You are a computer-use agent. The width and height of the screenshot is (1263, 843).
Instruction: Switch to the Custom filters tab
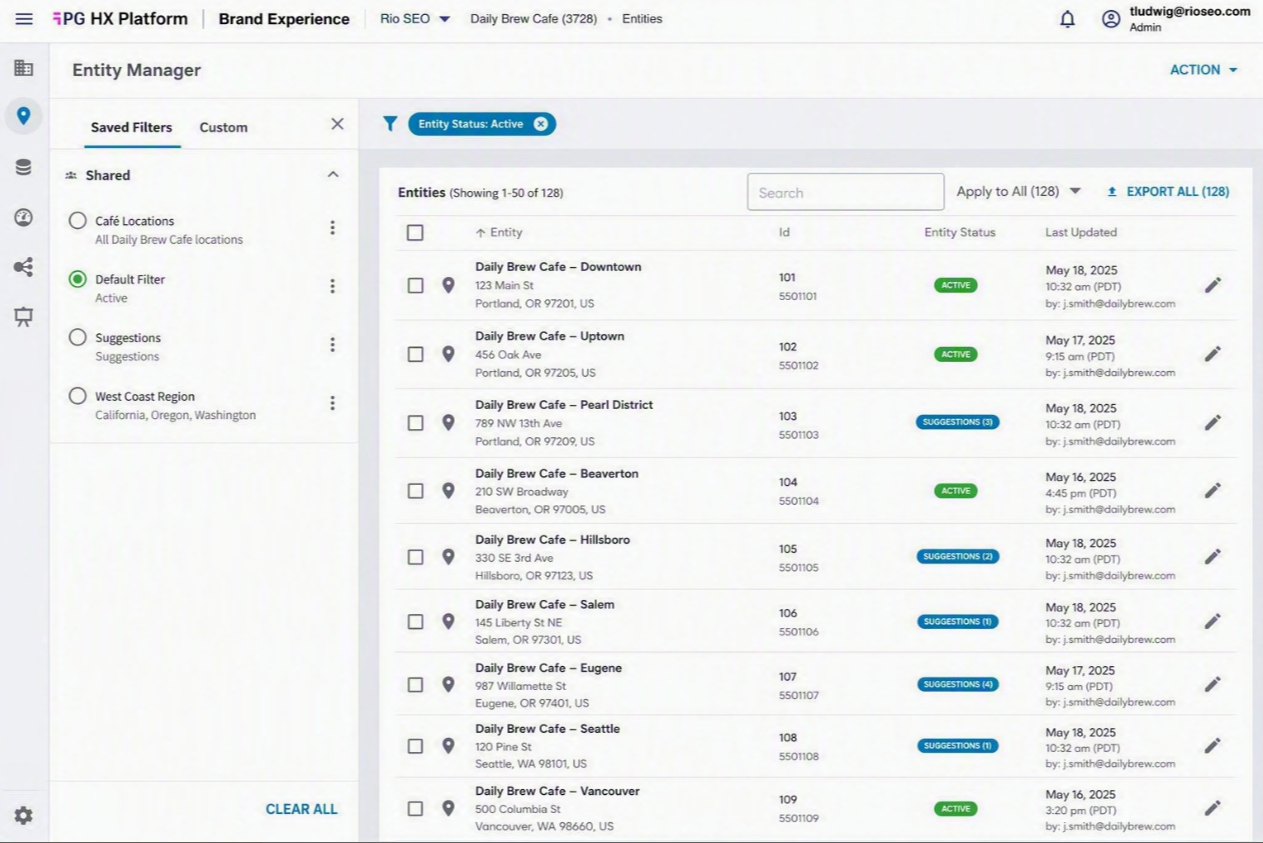pyautogui.click(x=223, y=127)
